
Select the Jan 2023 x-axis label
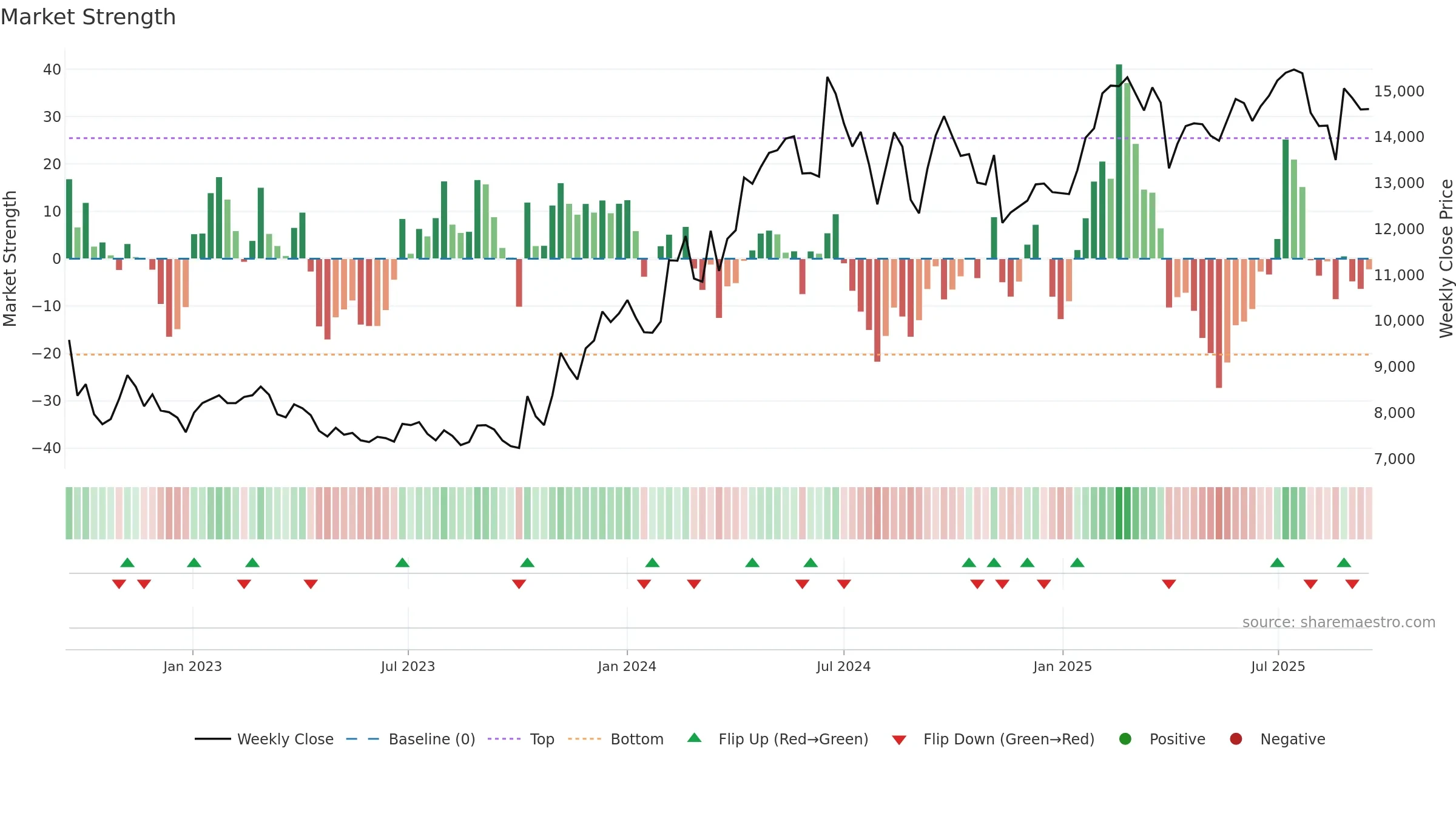click(x=192, y=666)
